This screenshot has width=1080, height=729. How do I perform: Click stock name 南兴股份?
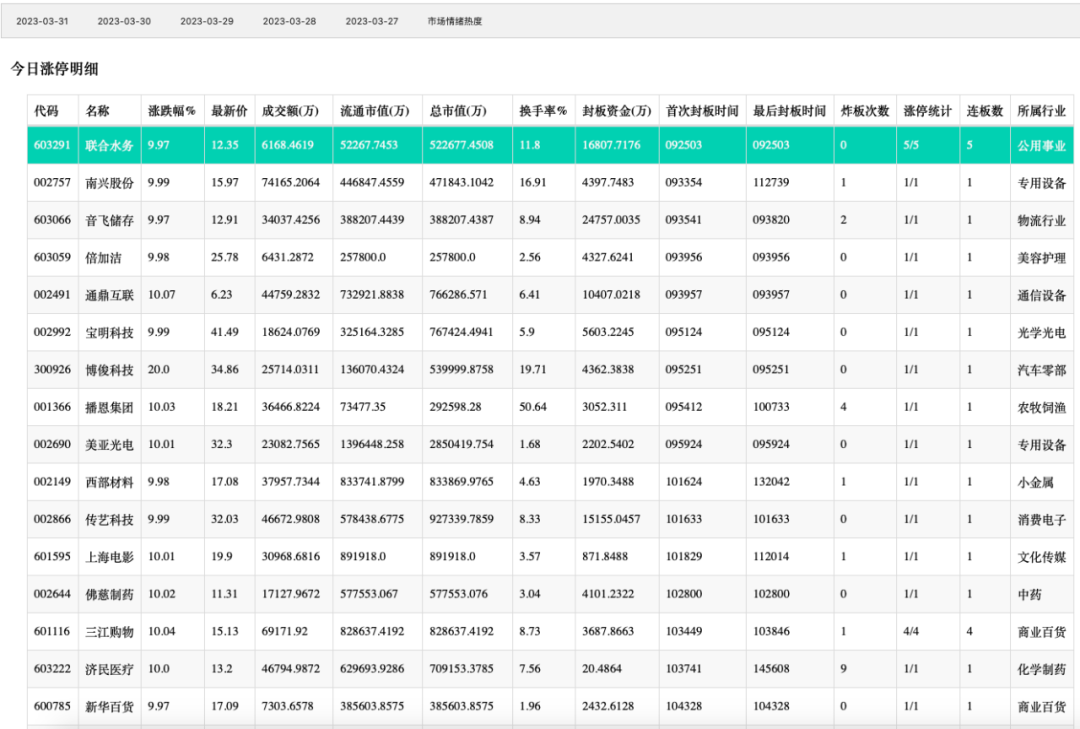click(x=110, y=183)
